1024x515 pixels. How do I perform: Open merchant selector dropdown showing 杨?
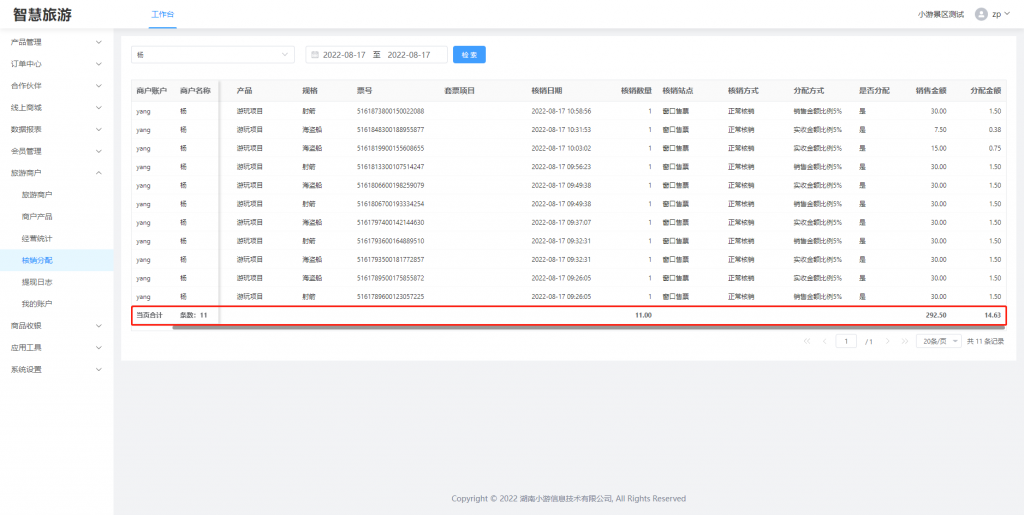(x=213, y=54)
